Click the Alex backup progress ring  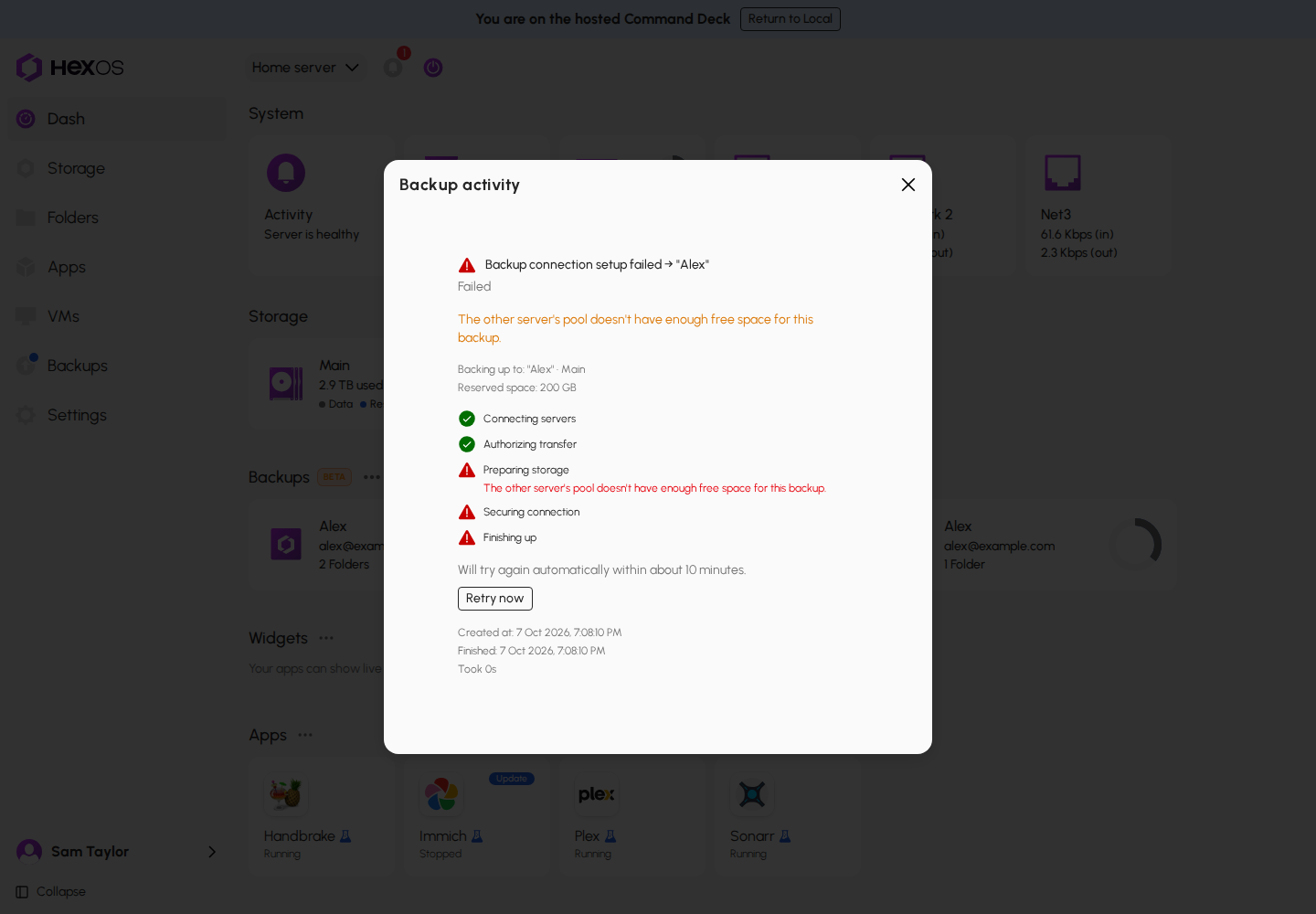[1136, 545]
